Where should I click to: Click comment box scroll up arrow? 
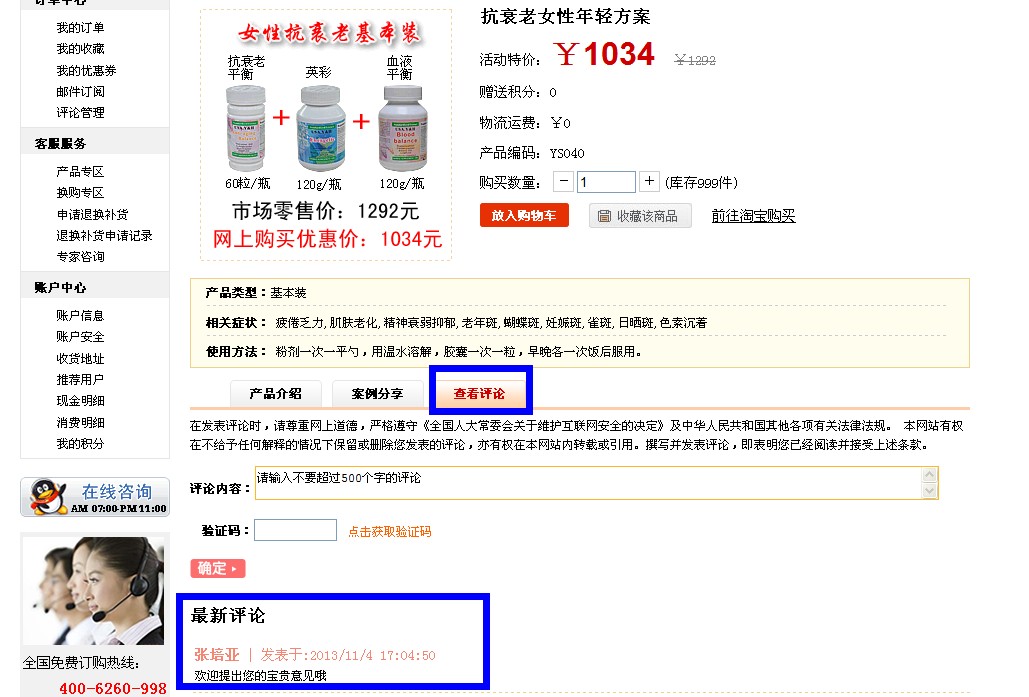929,475
